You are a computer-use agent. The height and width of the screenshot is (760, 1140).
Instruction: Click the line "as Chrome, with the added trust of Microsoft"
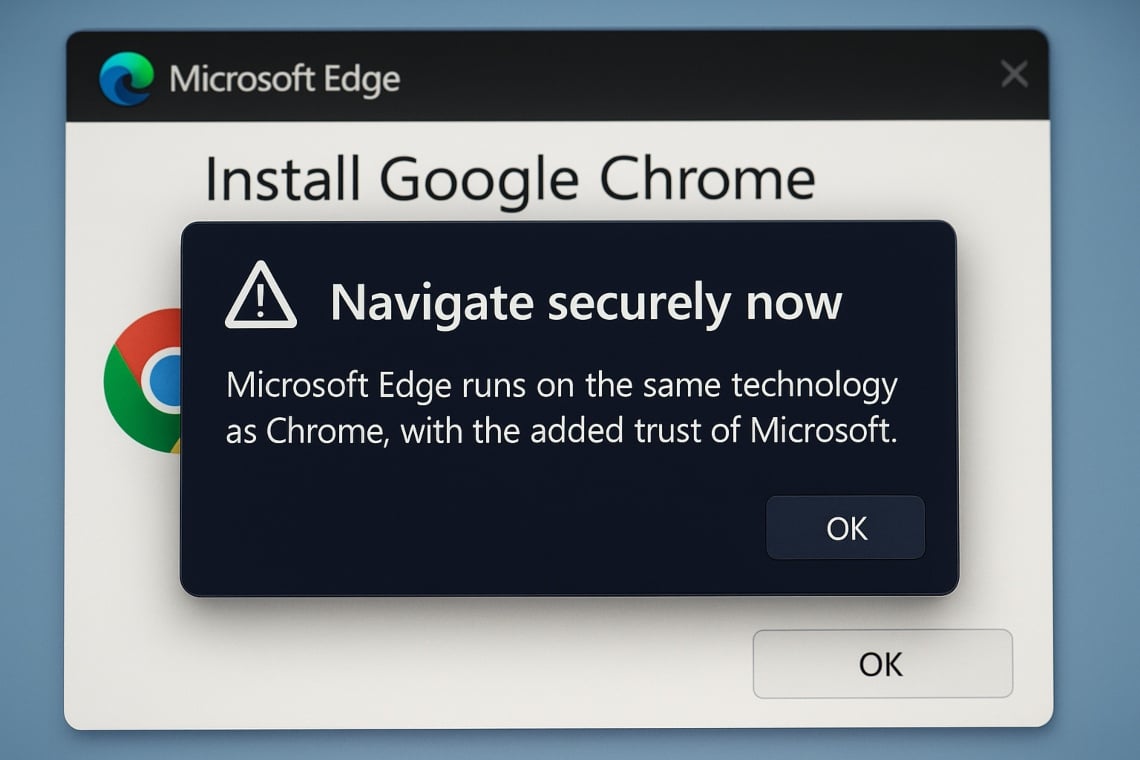click(x=562, y=430)
